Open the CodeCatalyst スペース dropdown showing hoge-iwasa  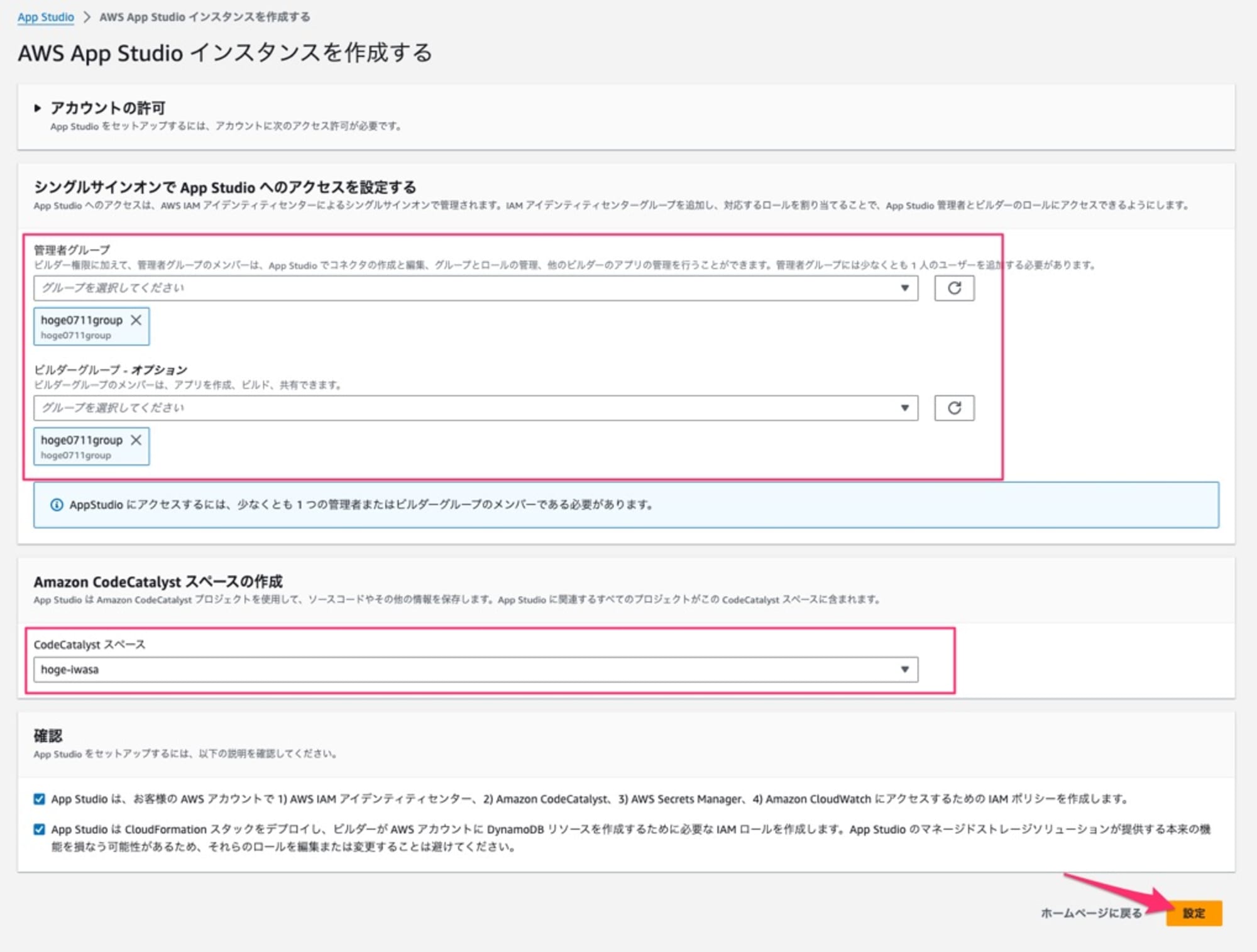[476, 669]
